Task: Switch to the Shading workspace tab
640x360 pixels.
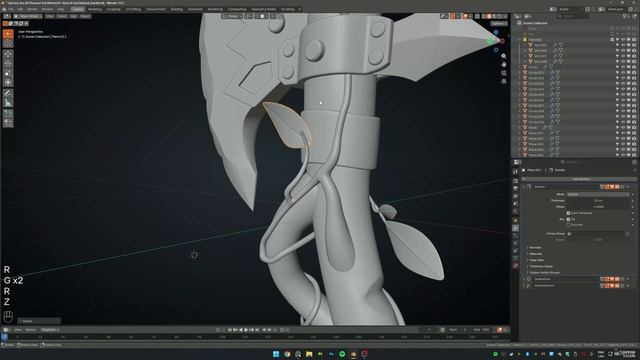Action: tap(177, 9)
